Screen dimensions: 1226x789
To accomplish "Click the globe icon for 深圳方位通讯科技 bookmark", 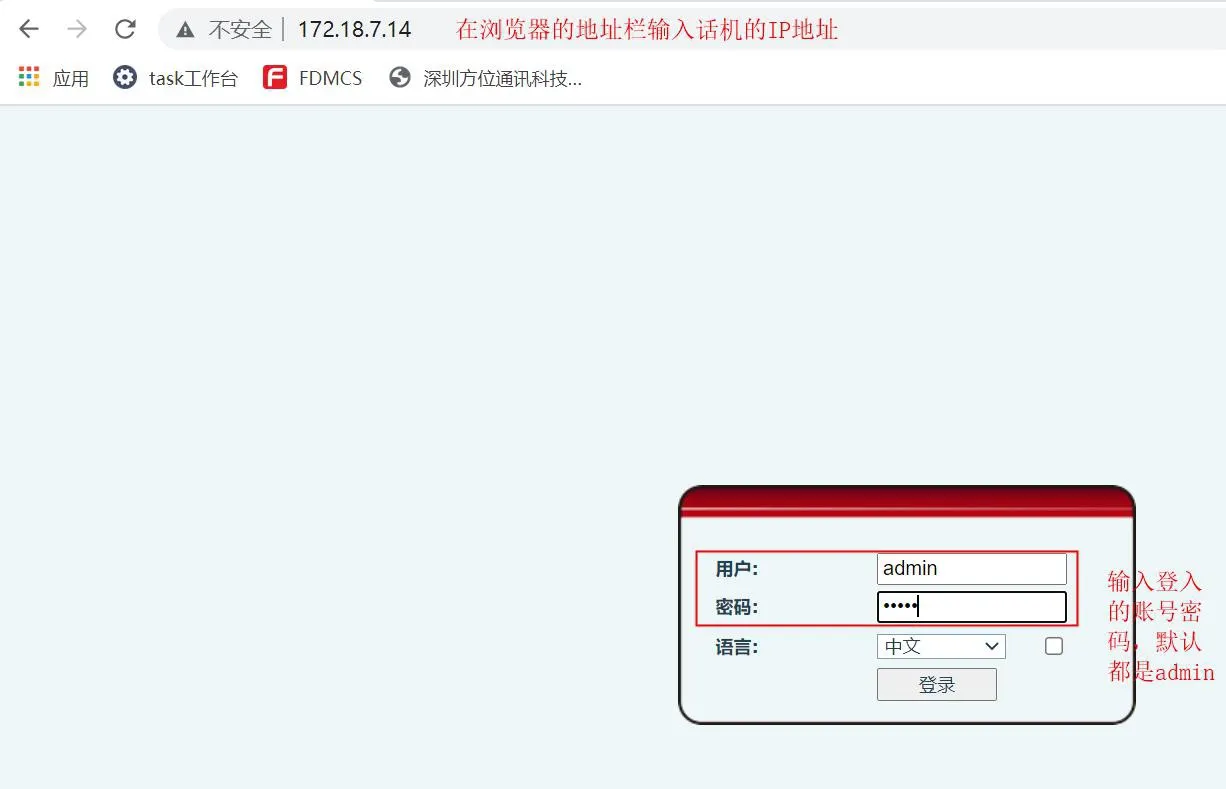I will (400, 77).
